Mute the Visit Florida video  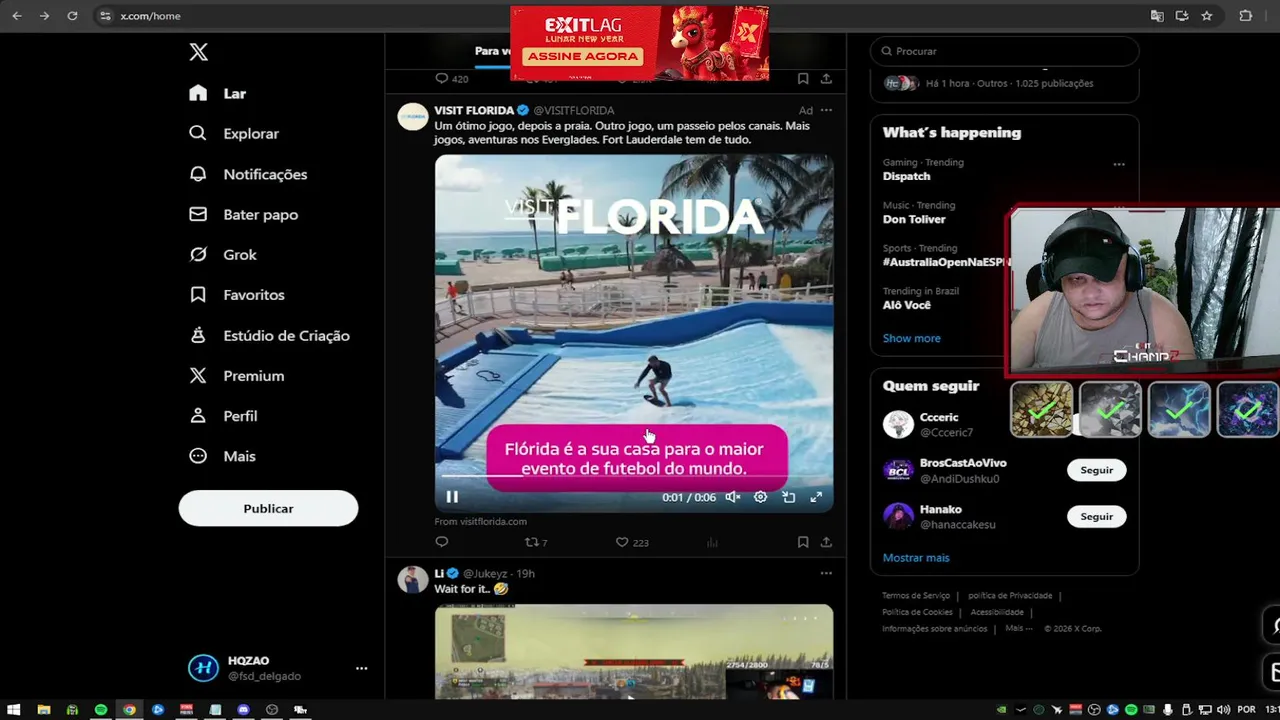coord(732,497)
